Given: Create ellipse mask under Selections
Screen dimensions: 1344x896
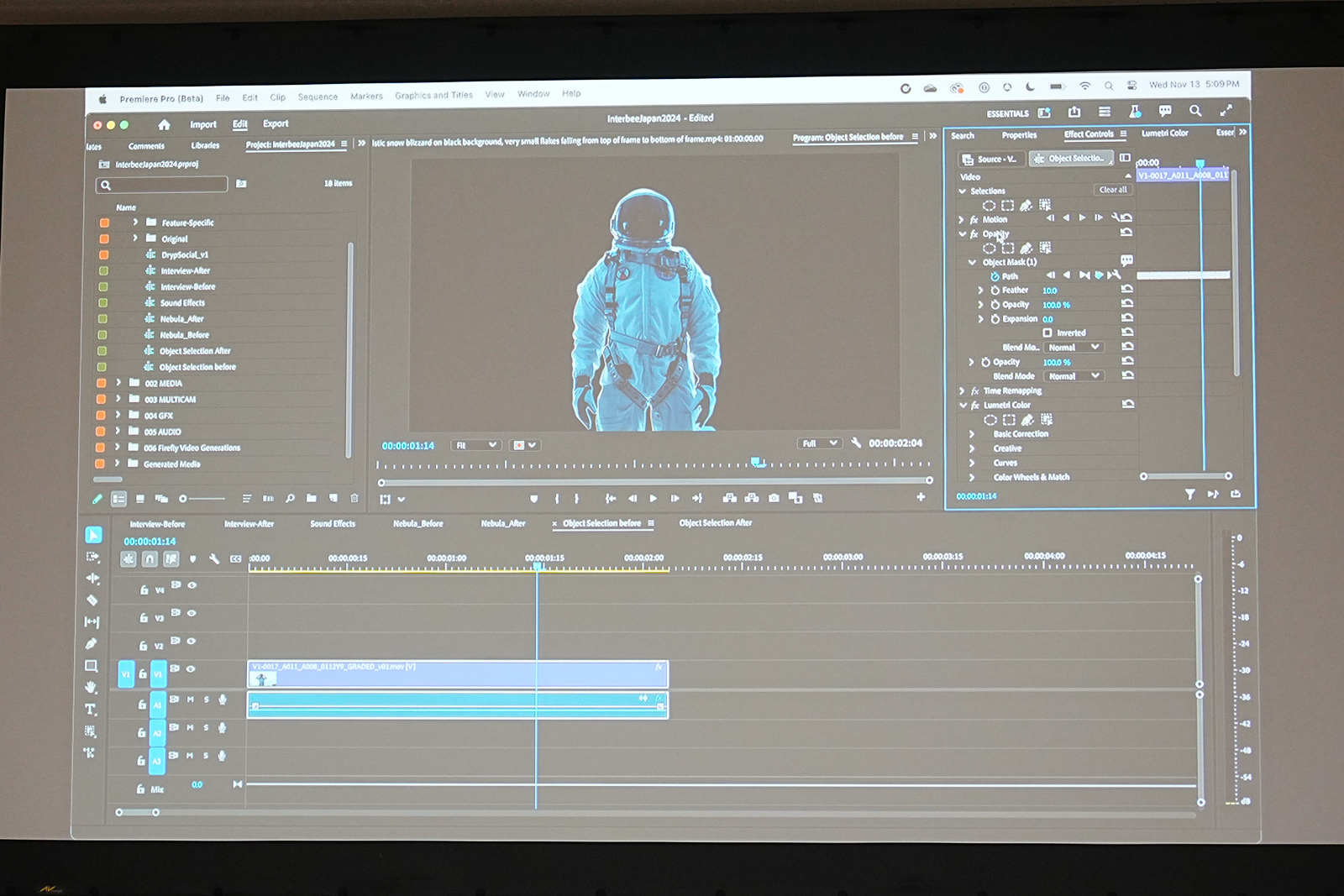Looking at the screenshot, I should [990, 206].
